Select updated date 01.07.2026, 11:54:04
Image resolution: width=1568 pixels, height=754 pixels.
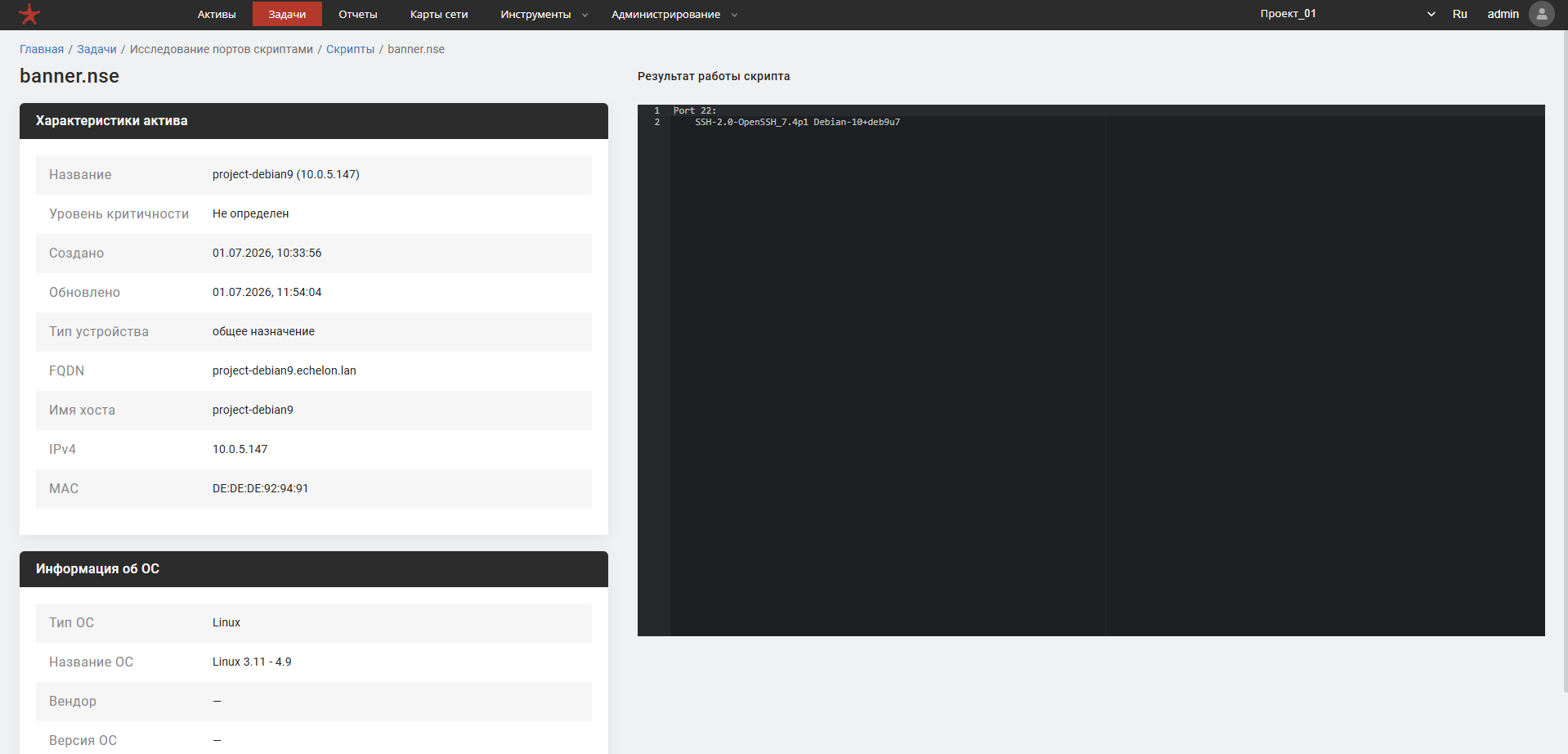(x=267, y=292)
